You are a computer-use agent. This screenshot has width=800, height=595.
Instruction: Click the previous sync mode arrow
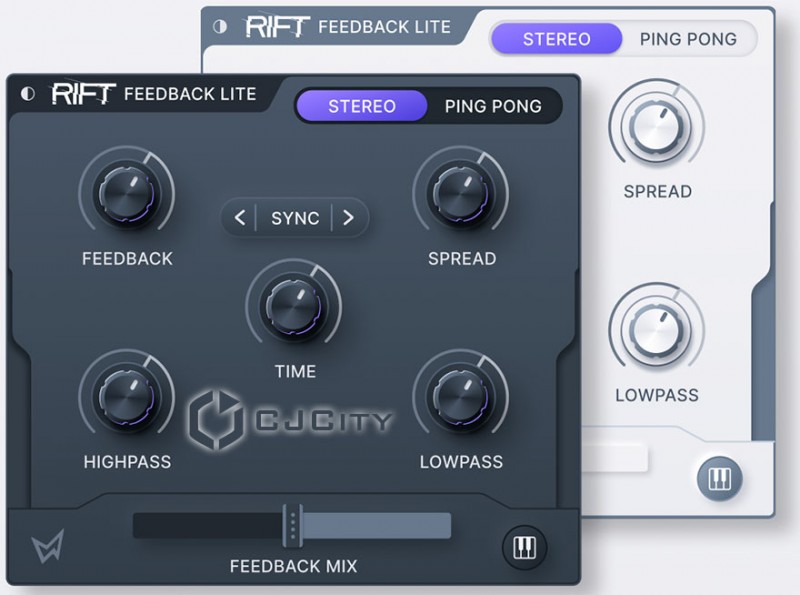click(x=240, y=218)
